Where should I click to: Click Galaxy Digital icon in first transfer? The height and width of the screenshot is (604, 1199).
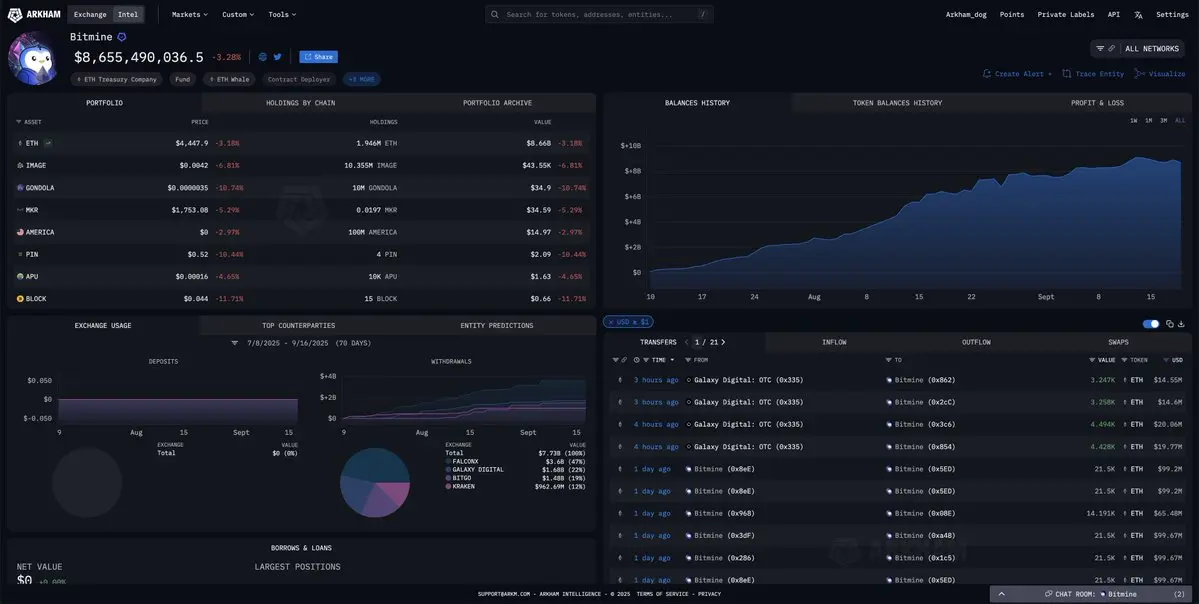coord(689,380)
